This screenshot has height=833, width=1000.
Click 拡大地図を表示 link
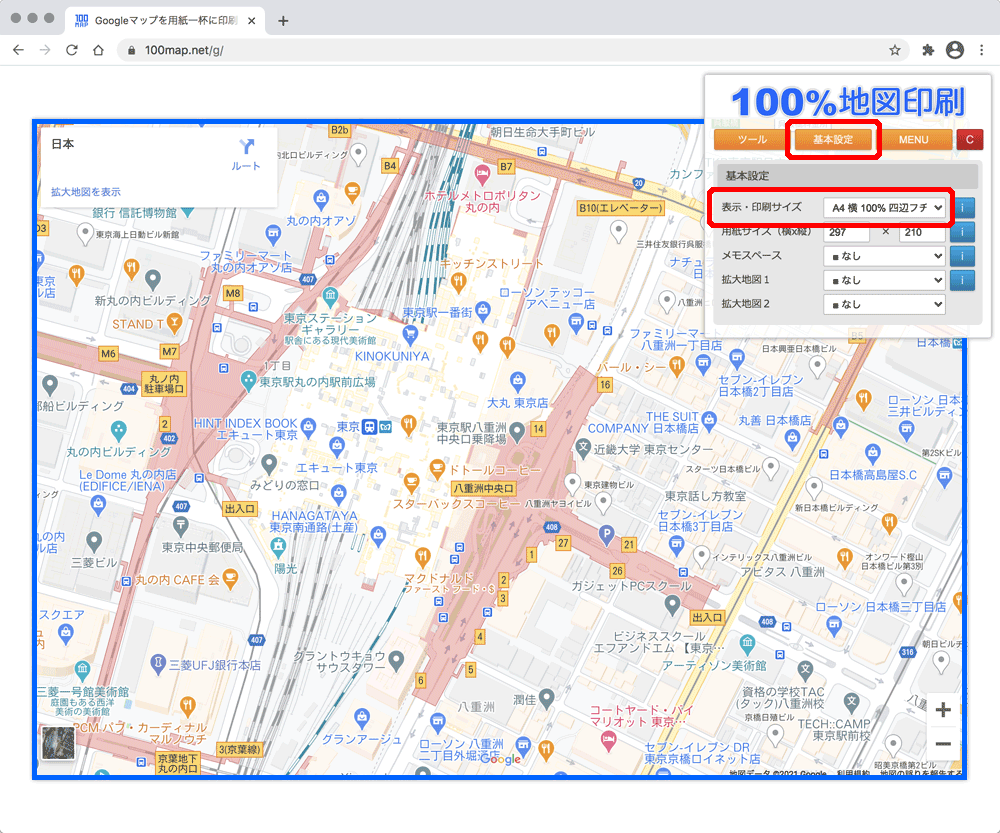point(86,192)
